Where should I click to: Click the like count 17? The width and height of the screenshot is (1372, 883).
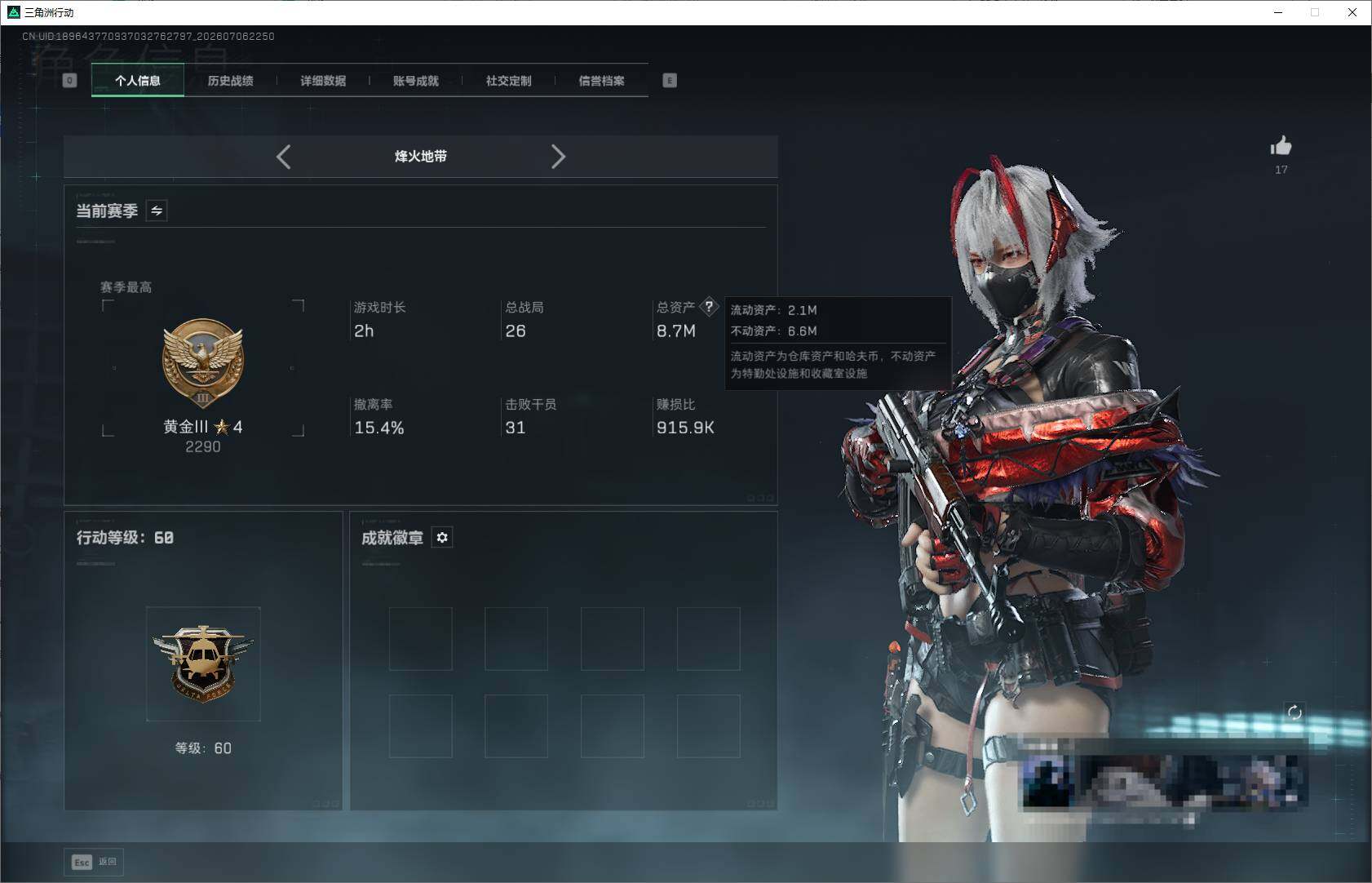point(1281,170)
